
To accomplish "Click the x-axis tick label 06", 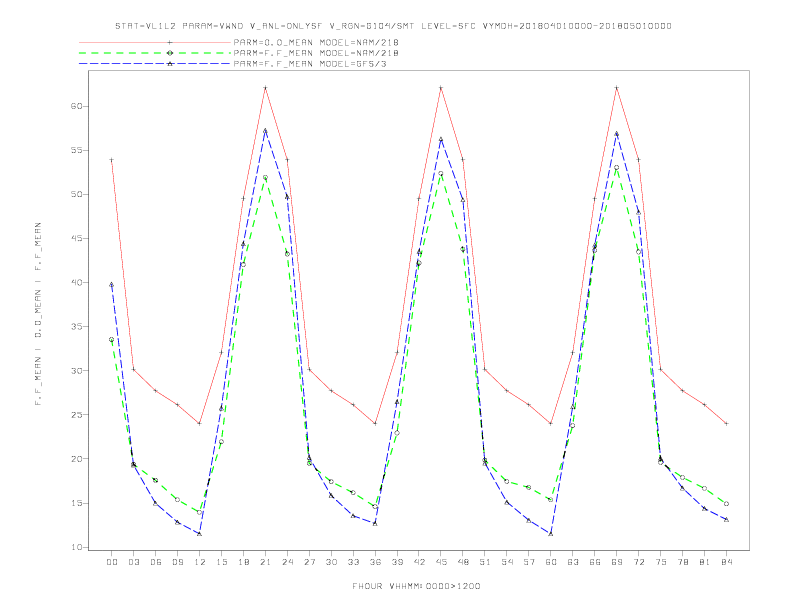I will (x=156, y=563).
